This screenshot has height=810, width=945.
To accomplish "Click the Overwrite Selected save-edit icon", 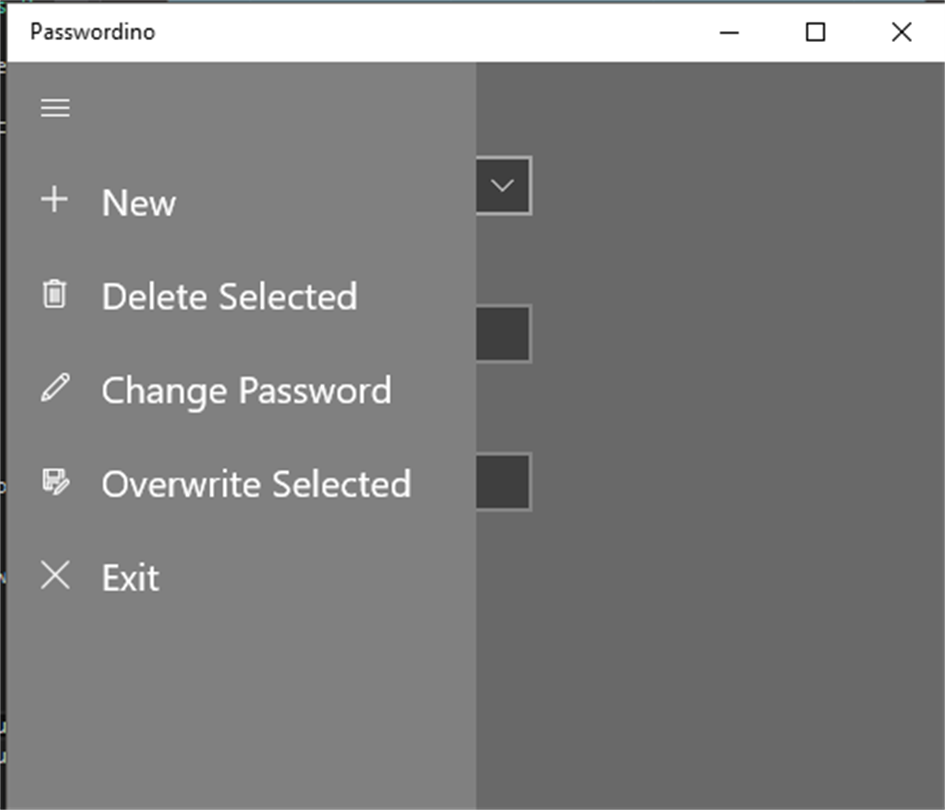I will pos(54,482).
